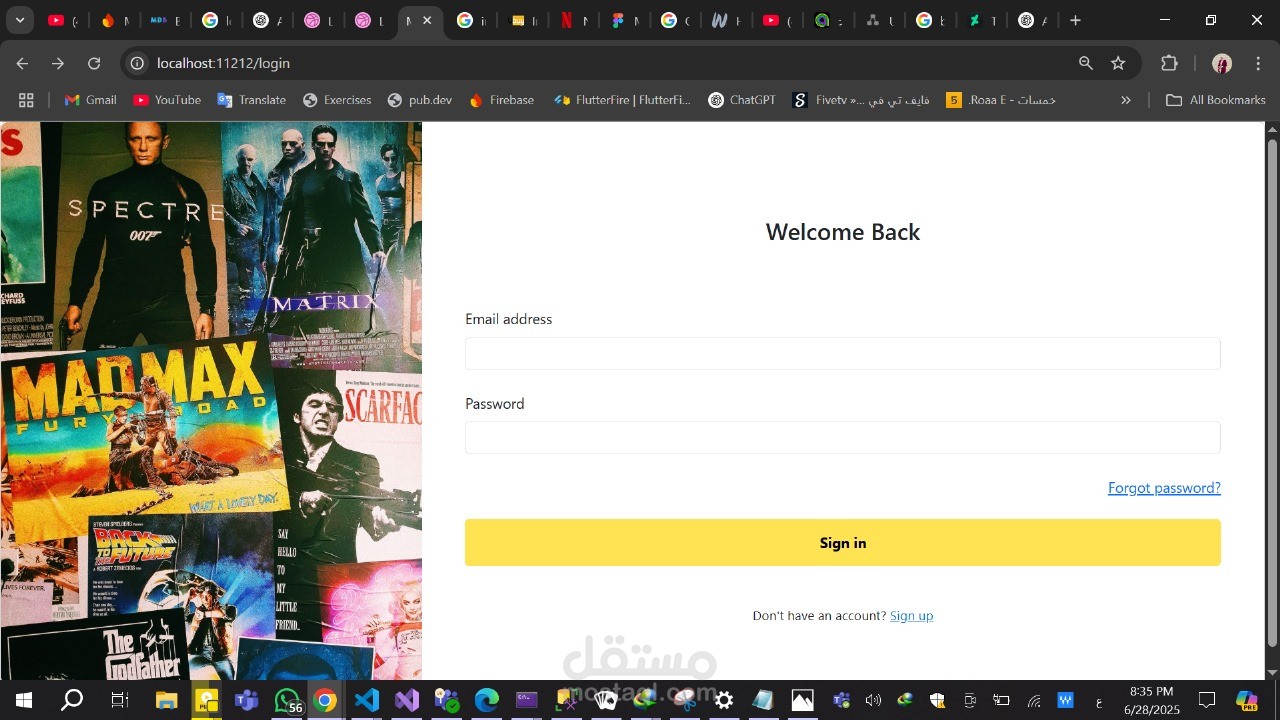This screenshot has width=1280, height=720.
Task: Open the Roaa E bookmark
Action: [1002, 100]
